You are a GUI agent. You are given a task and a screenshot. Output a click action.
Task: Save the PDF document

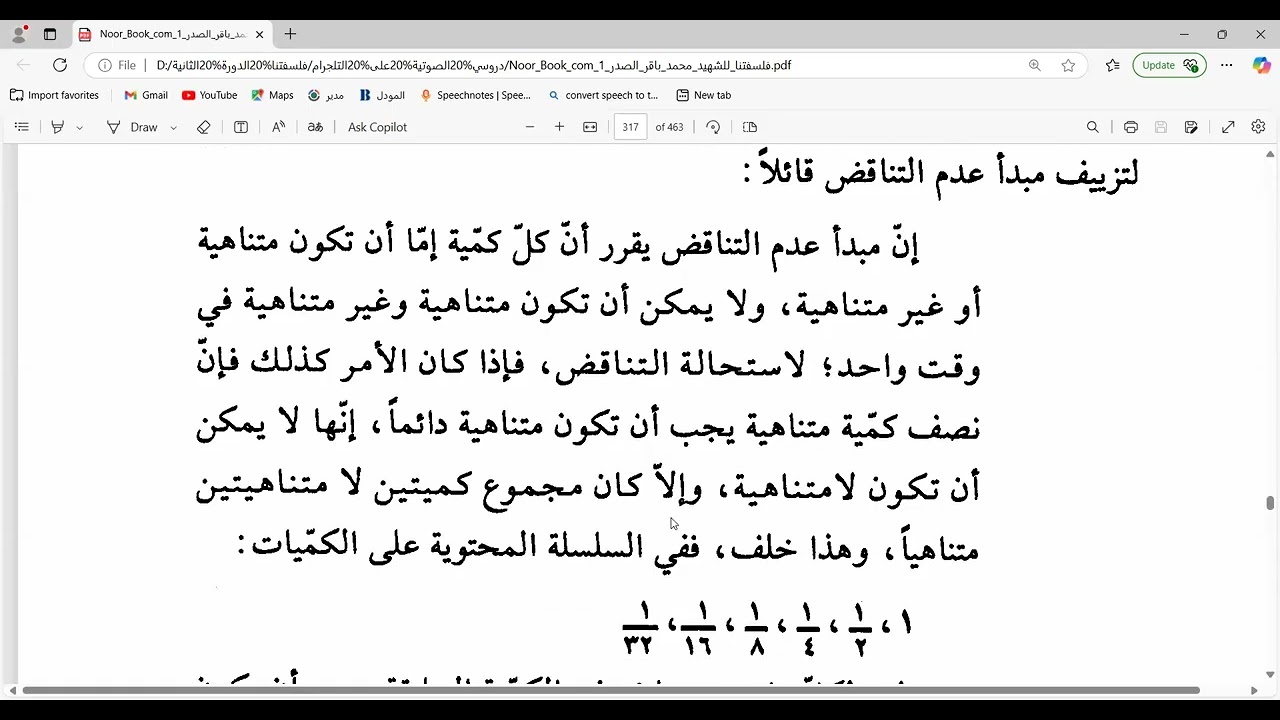1161,127
